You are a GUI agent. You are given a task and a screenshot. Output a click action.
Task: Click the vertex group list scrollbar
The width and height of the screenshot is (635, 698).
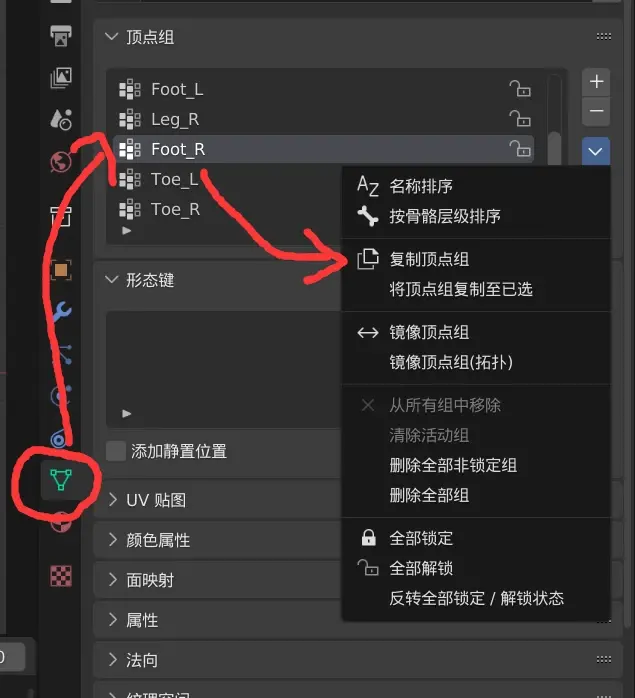tap(554, 149)
